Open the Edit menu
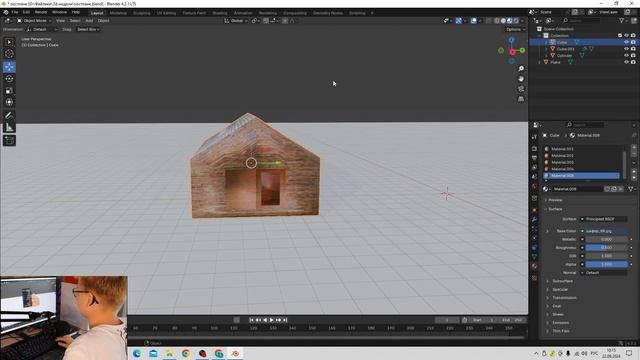 pos(26,12)
